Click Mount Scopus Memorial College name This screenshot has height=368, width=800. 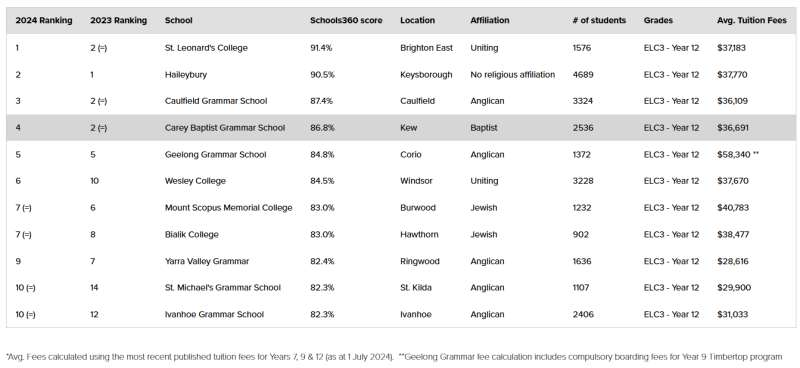[229, 208]
